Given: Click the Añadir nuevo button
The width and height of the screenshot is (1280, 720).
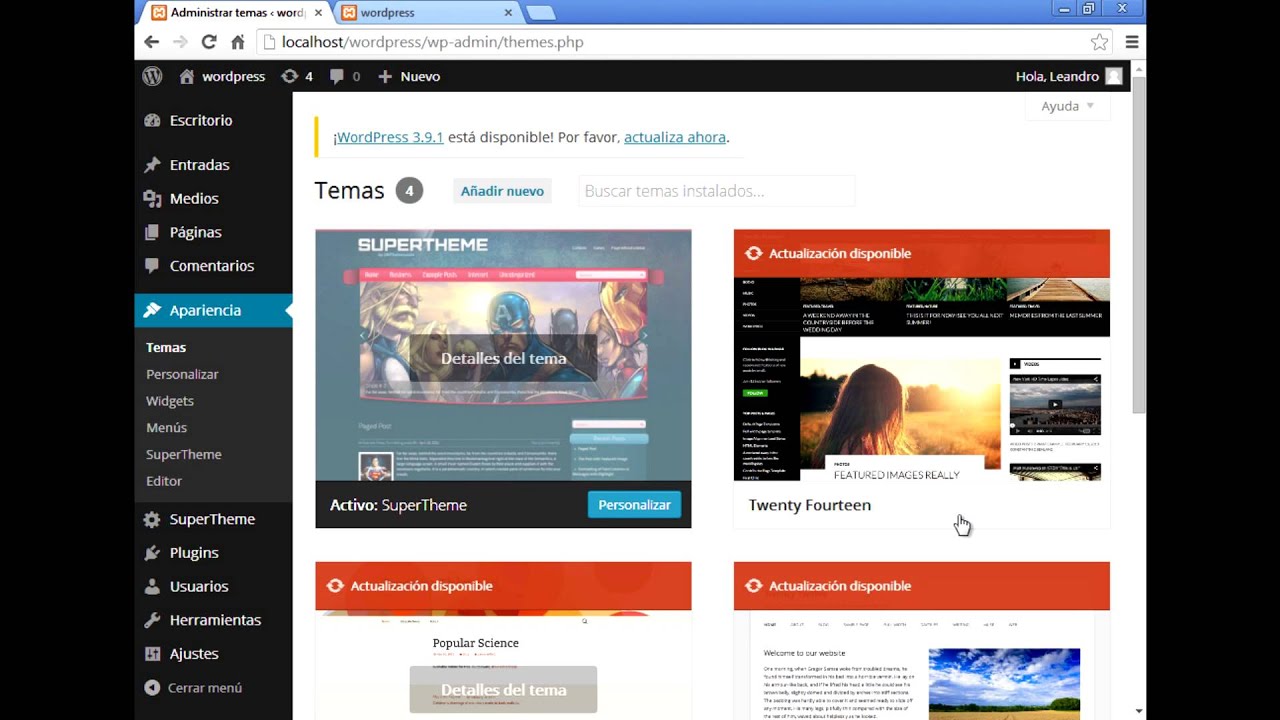Looking at the screenshot, I should (502, 191).
